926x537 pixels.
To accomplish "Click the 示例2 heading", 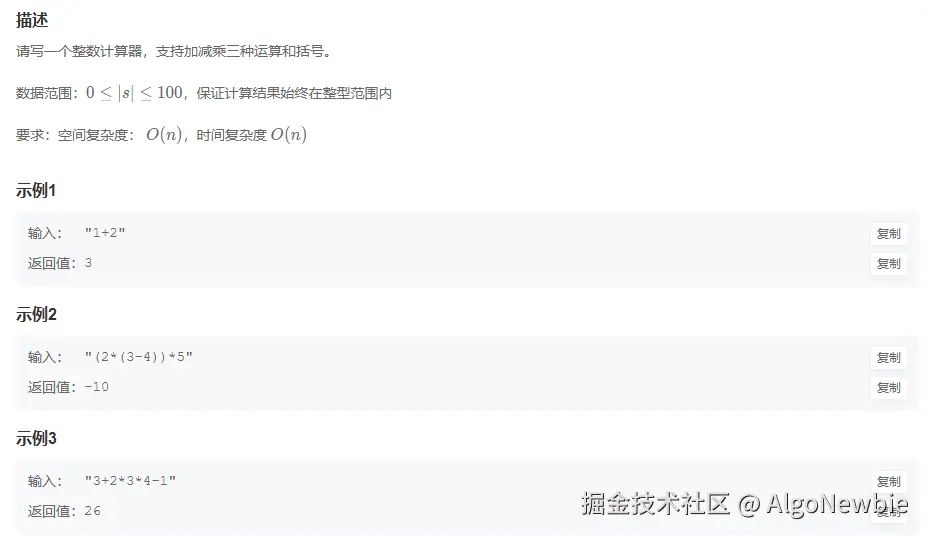I will click(x=36, y=314).
